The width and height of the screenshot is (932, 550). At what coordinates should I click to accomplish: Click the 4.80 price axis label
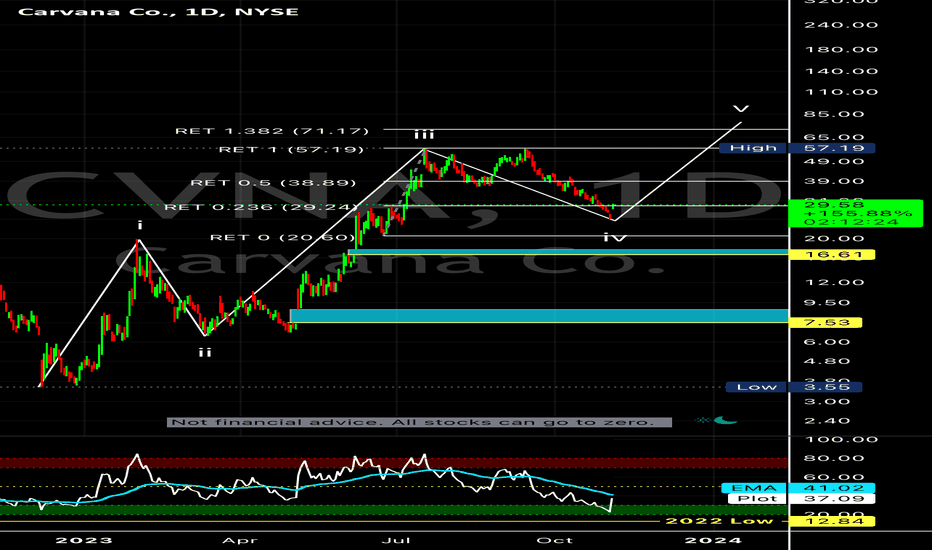coord(828,361)
